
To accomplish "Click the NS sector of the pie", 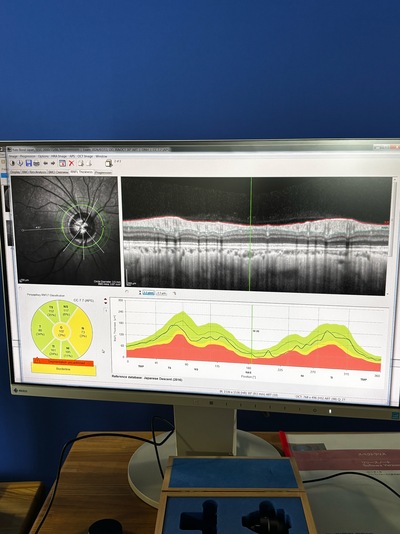I will tap(66, 310).
